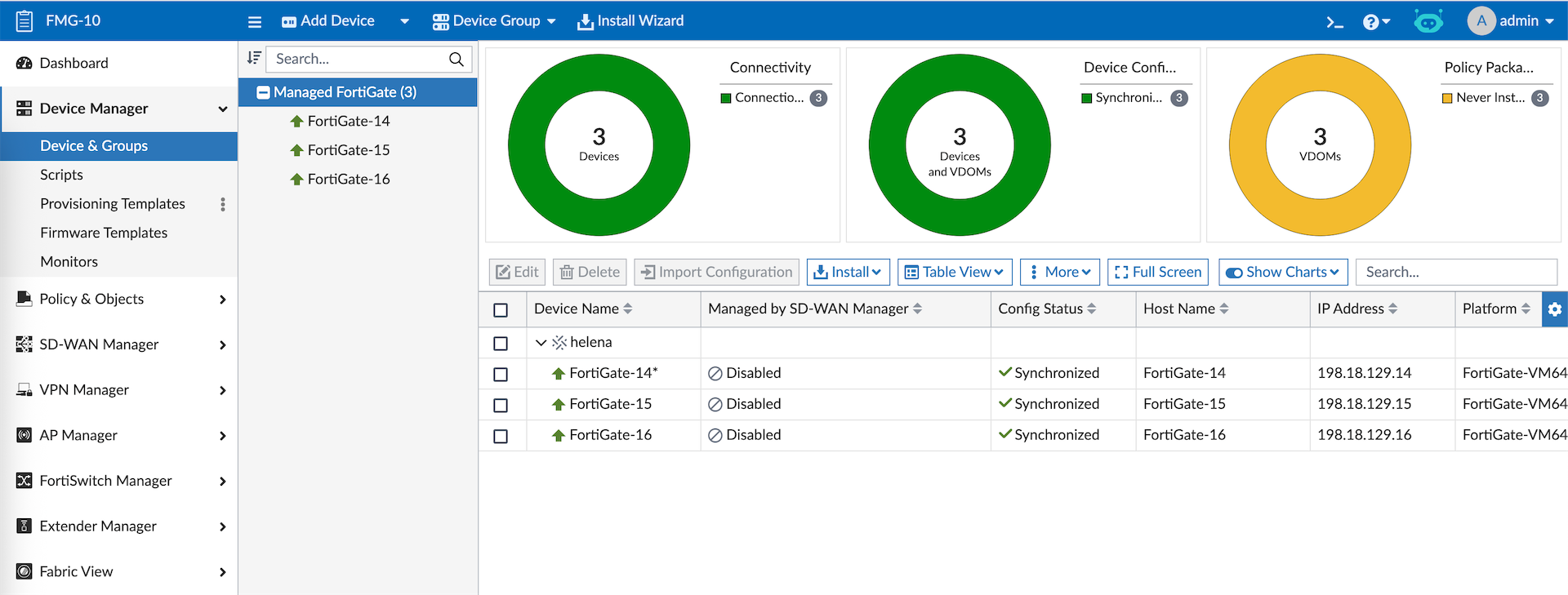Image resolution: width=1568 pixels, height=595 pixels.
Task: Open the CLI console icon
Action: 1334,22
